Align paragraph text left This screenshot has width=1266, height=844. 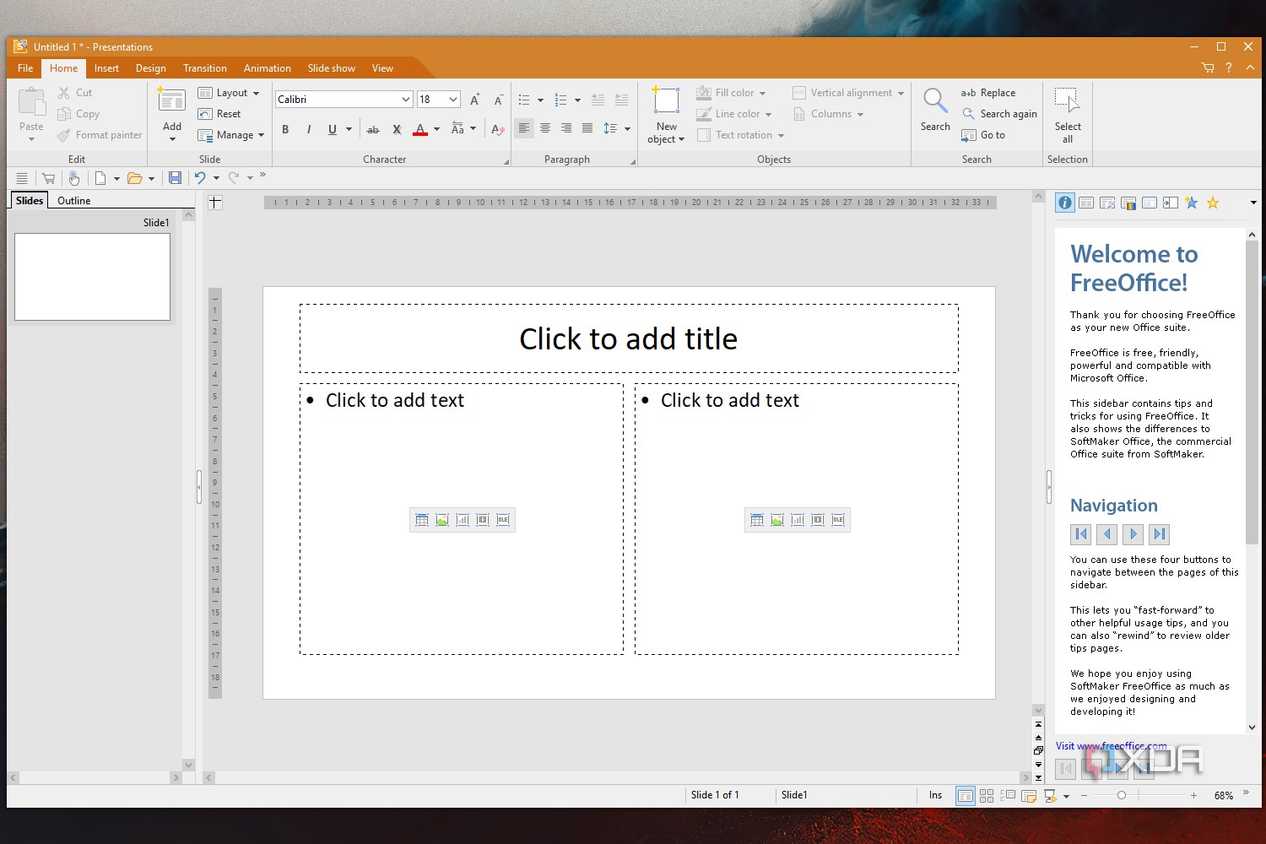coord(523,128)
